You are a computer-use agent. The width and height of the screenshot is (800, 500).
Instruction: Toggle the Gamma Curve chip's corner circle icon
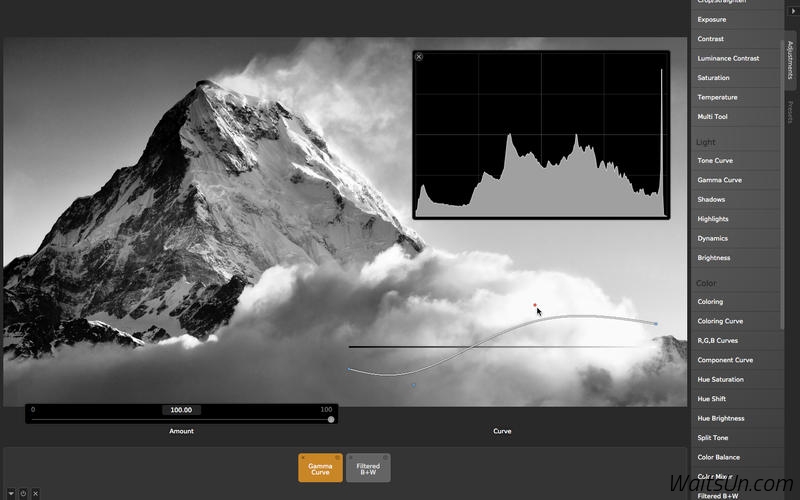pos(338,458)
